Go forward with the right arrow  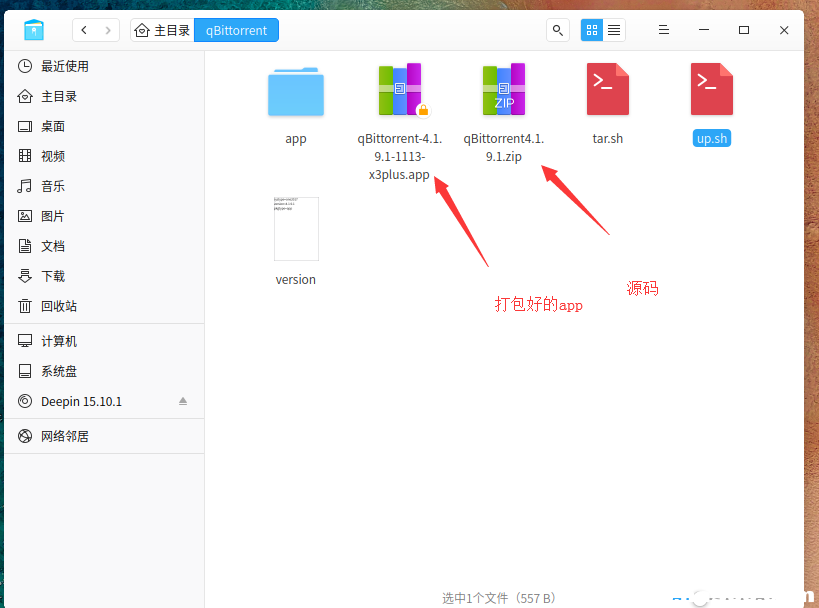click(108, 30)
